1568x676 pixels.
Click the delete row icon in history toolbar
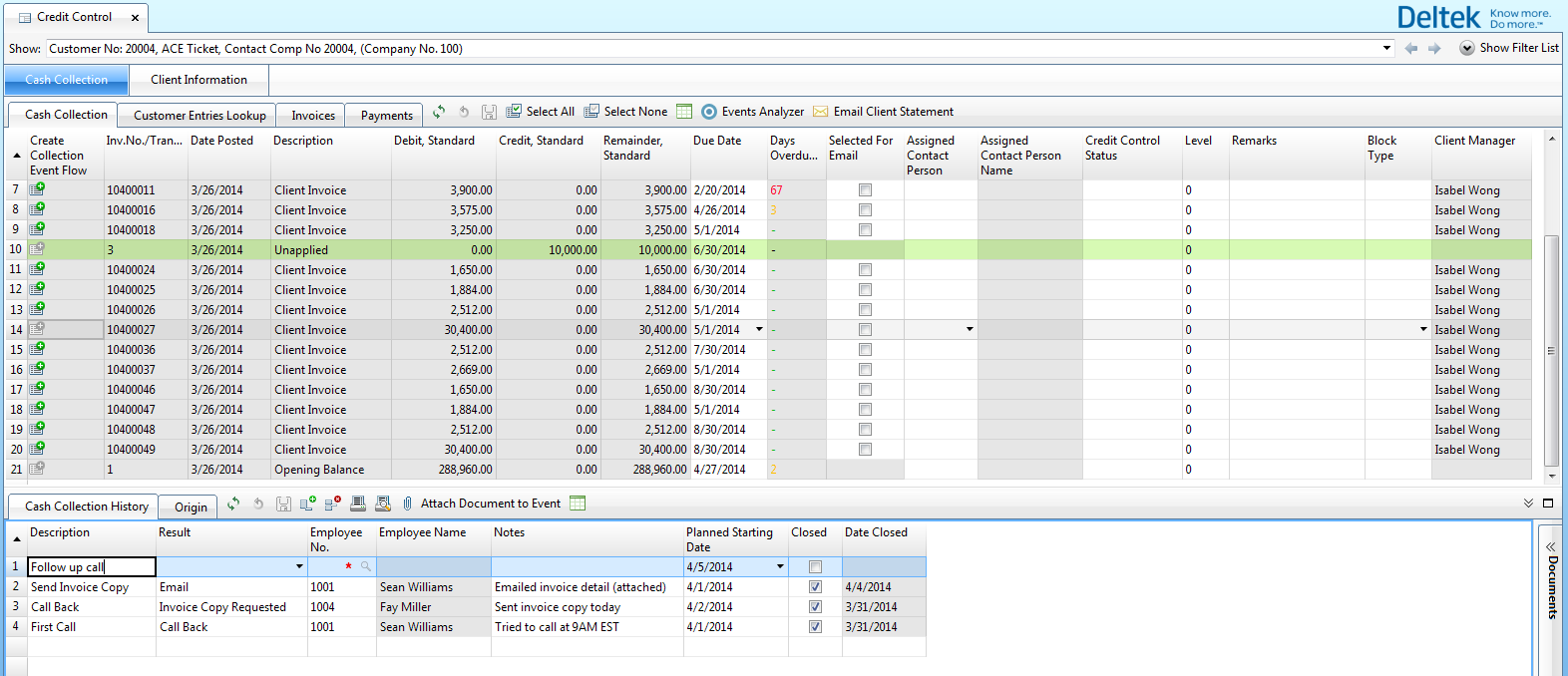coord(332,504)
